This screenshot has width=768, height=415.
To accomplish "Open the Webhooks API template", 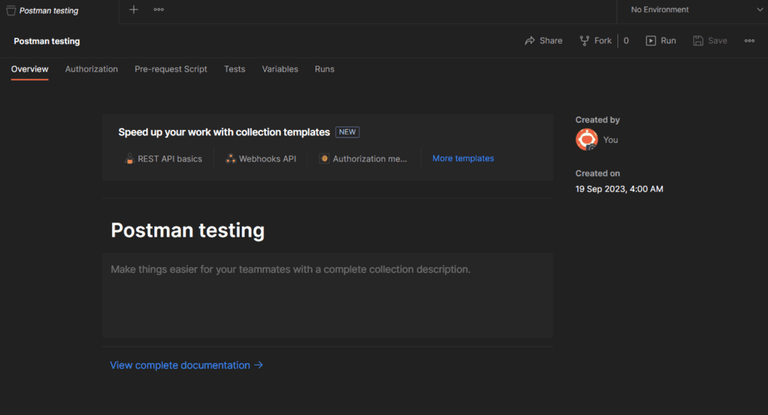I will pyautogui.click(x=260, y=159).
